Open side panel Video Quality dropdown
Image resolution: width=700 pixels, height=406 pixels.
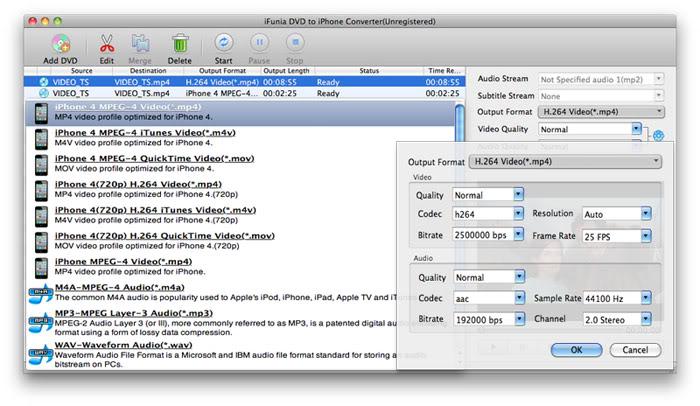(x=590, y=129)
